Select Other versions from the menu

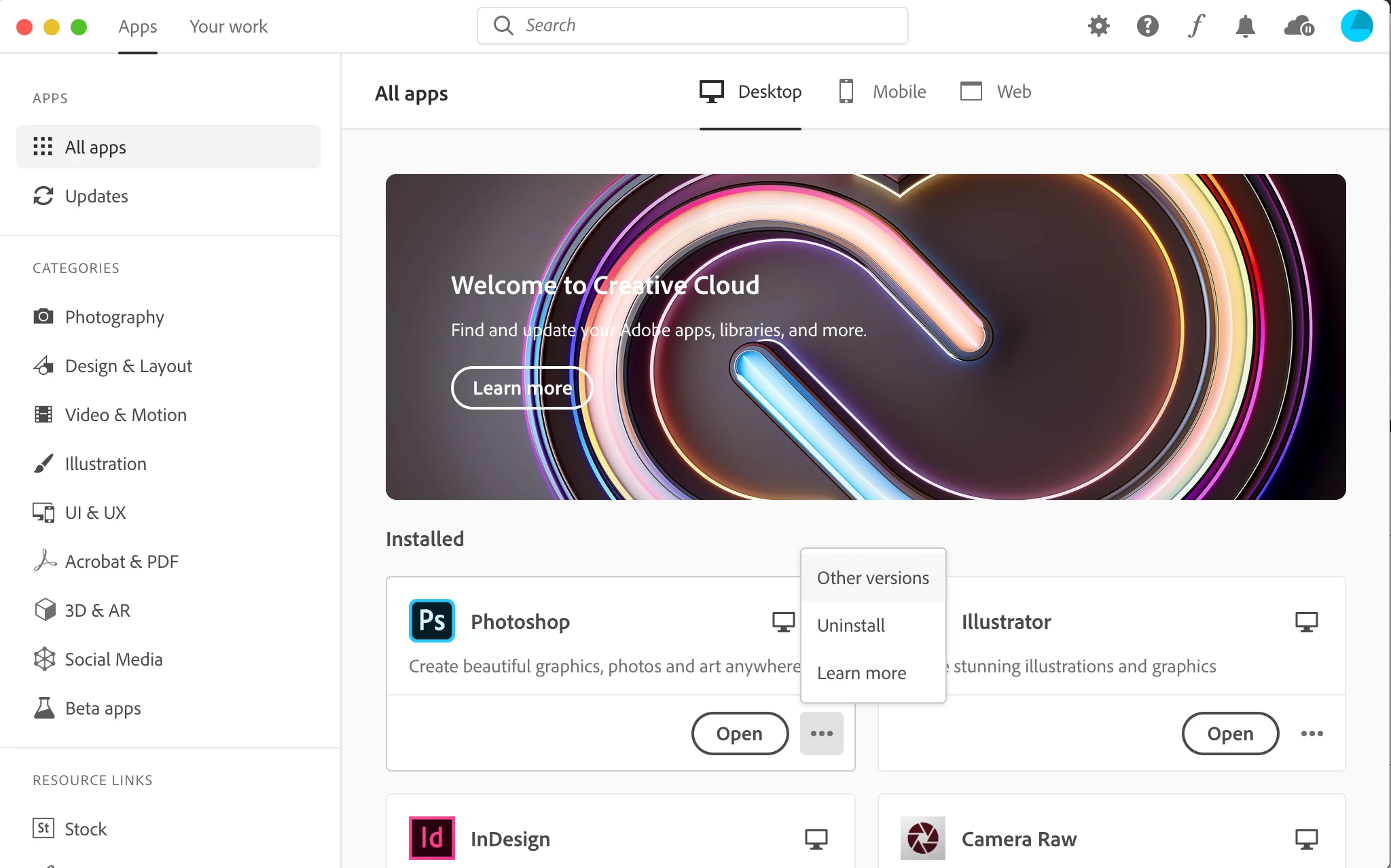click(x=873, y=578)
